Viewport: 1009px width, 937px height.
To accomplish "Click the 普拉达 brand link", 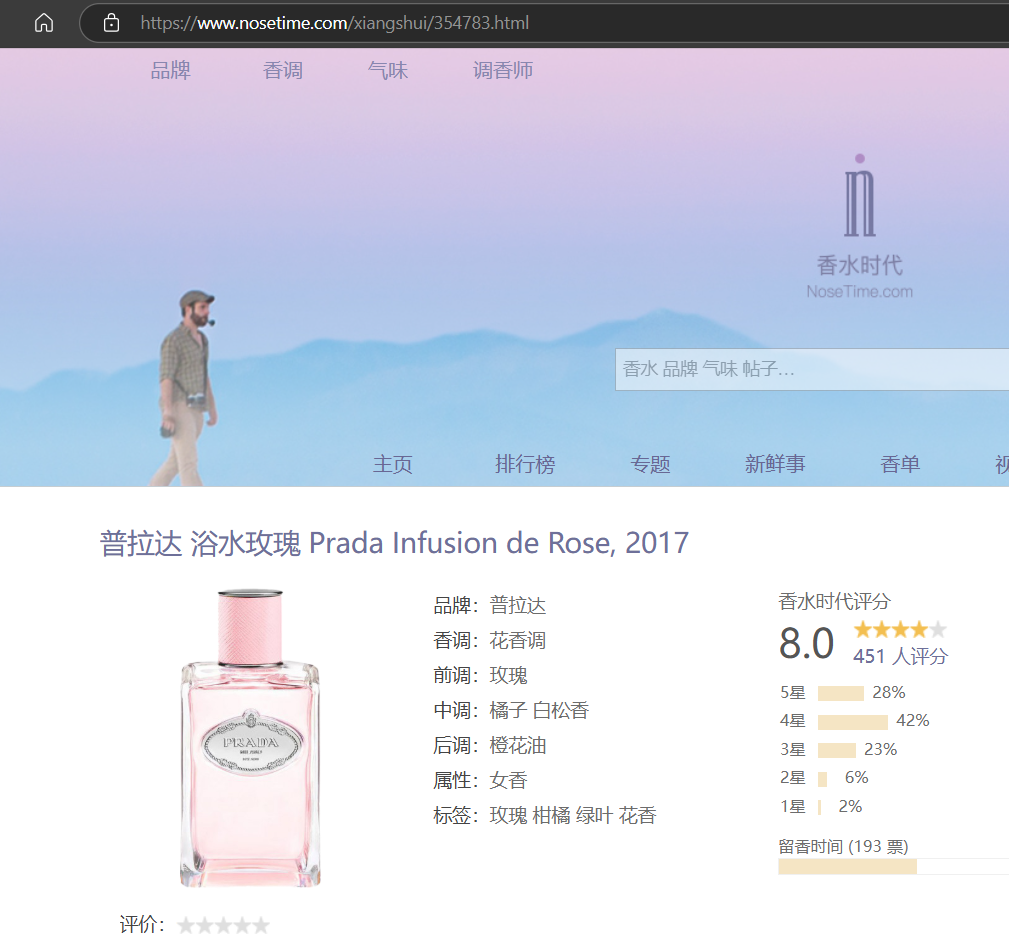I will [x=518, y=606].
